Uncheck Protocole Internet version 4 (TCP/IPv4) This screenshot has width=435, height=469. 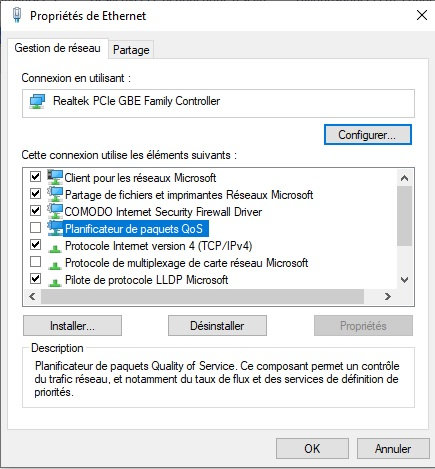35,245
